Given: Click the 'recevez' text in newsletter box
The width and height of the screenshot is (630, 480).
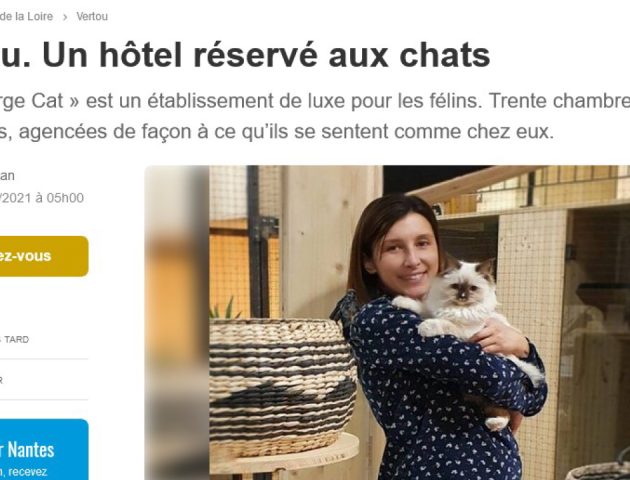Looking at the screenshot, I should (27, 472).
